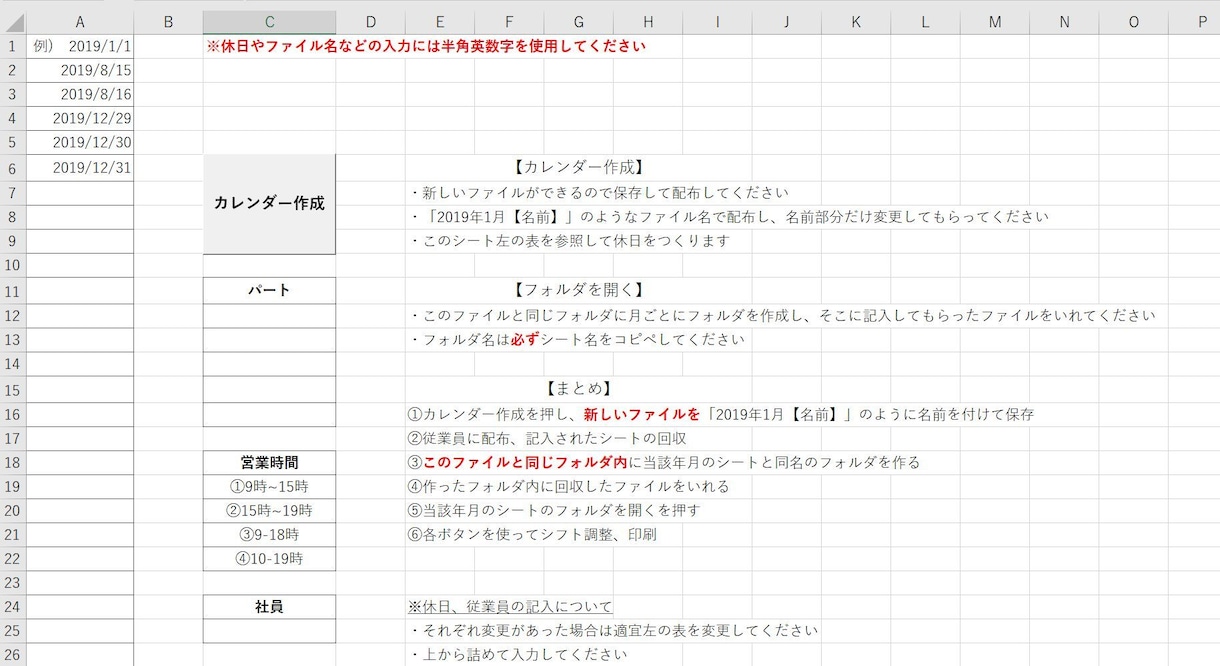Click the line starting 「2019年1月【名前】」のような
This screenshot has width=1220, height=666.
pyautogui.click(x=729, y=216)
